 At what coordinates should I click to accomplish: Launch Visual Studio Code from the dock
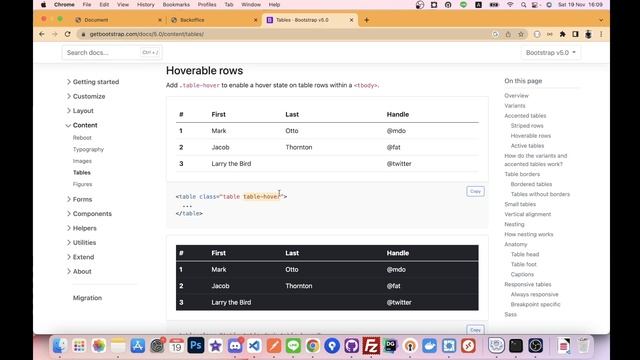click(x=254, y=346)
